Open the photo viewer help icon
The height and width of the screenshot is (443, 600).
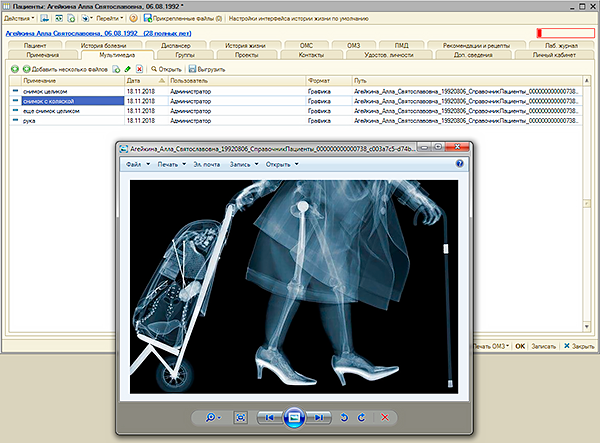pyautogui.click(x=459, y=163)
